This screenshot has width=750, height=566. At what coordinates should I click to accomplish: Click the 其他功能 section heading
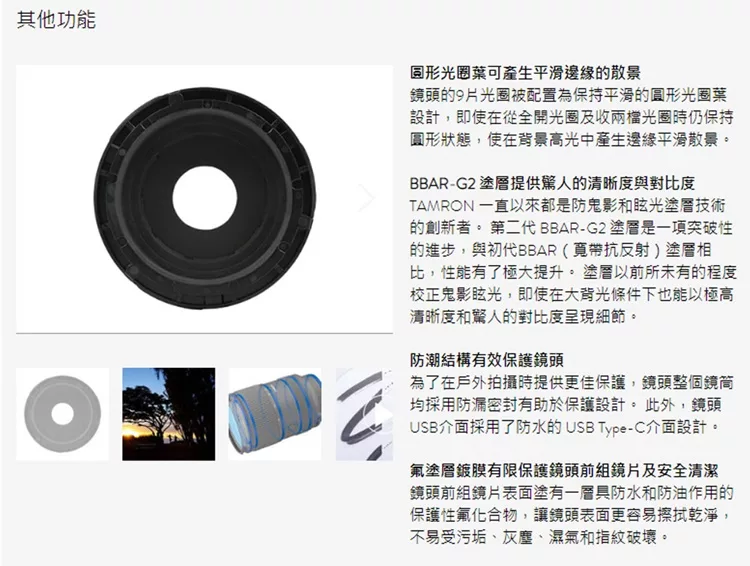point(56,20)
